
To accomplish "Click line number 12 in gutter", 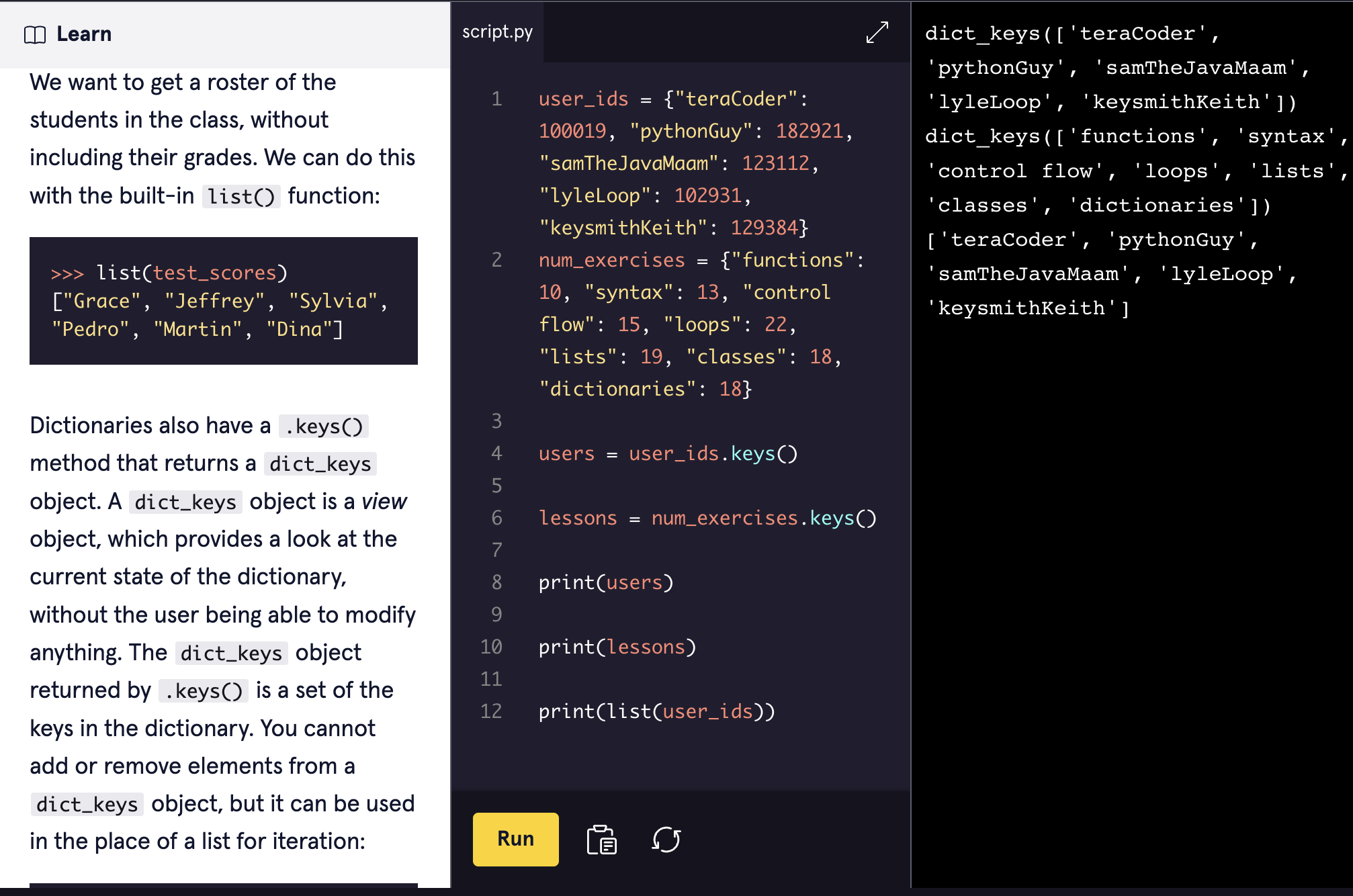I will [x=491, y=711].
